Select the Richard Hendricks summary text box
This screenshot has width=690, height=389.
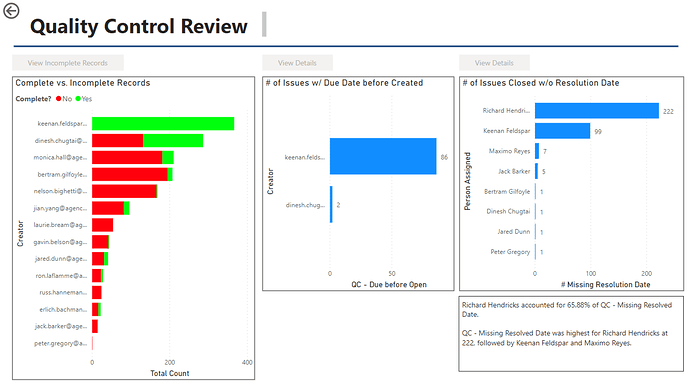[571, 334]
